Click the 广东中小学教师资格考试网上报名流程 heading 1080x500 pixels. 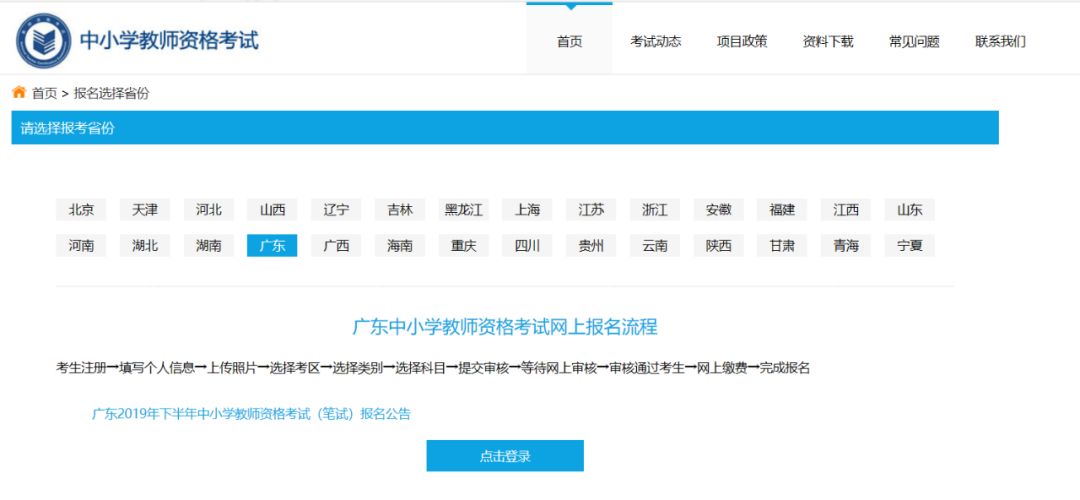click(505, 326)
